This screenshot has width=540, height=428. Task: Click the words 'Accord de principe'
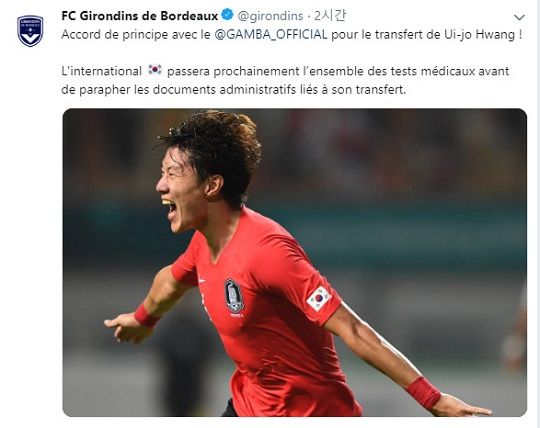(x=110, y=34)
